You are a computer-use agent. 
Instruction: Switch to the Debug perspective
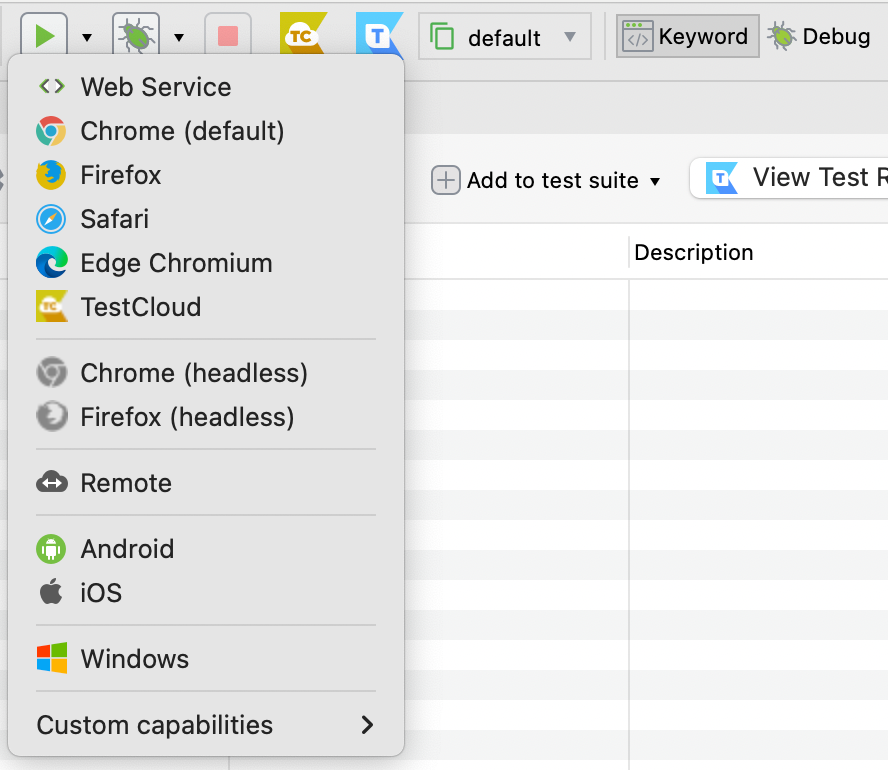[819, 36]
